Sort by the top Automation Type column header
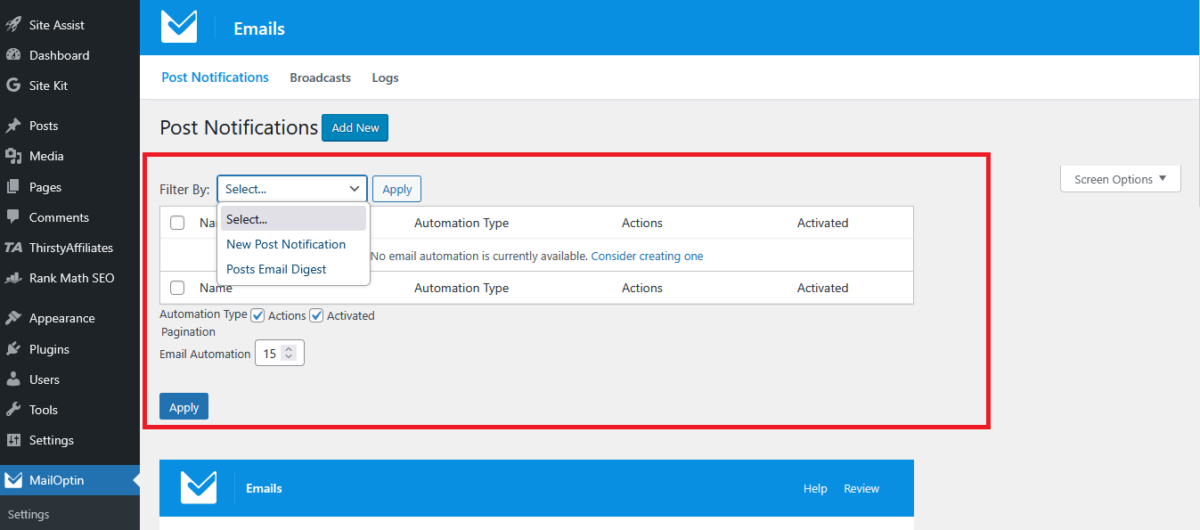 click(x=461, y=223)
